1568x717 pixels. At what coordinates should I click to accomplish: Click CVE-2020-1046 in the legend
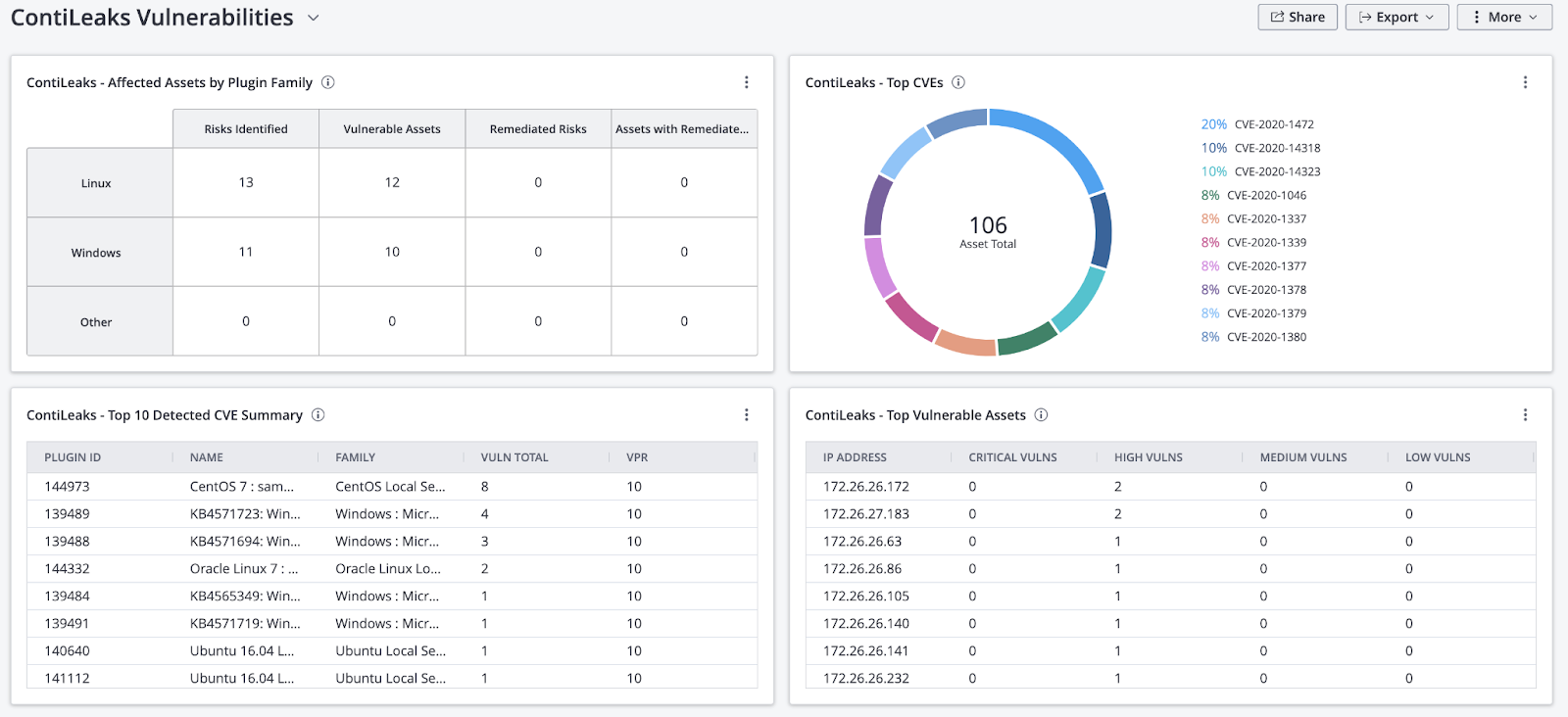[1254, 195]
